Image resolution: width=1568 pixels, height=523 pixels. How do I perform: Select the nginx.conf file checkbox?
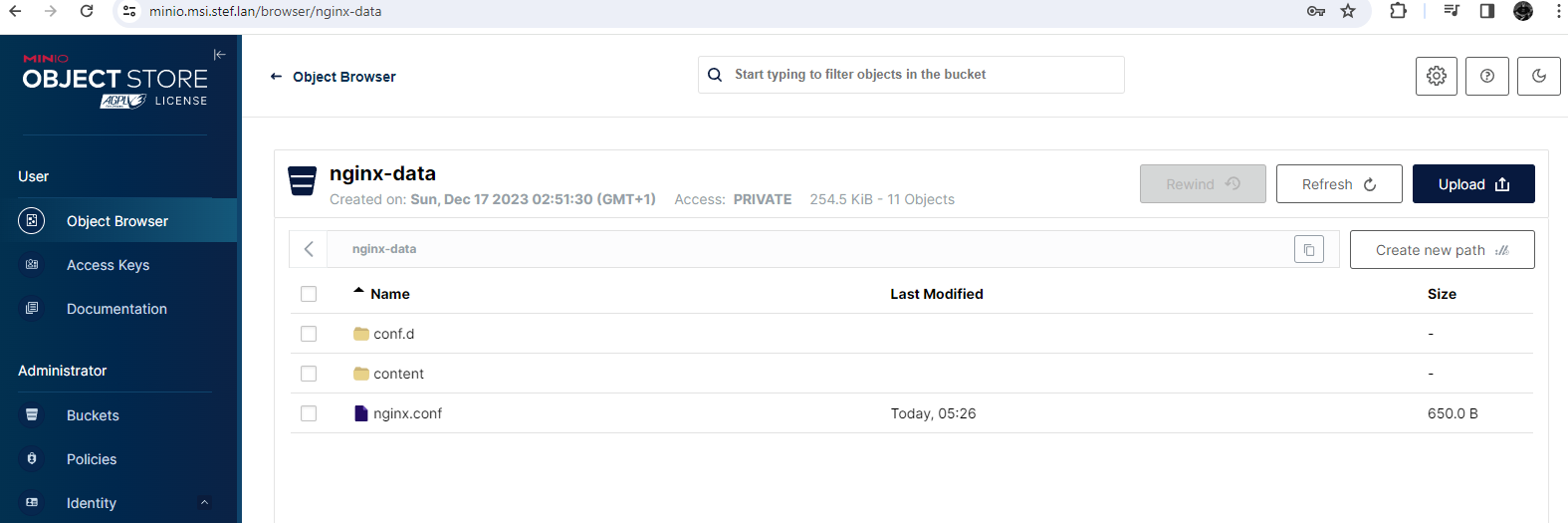[309, 413]
